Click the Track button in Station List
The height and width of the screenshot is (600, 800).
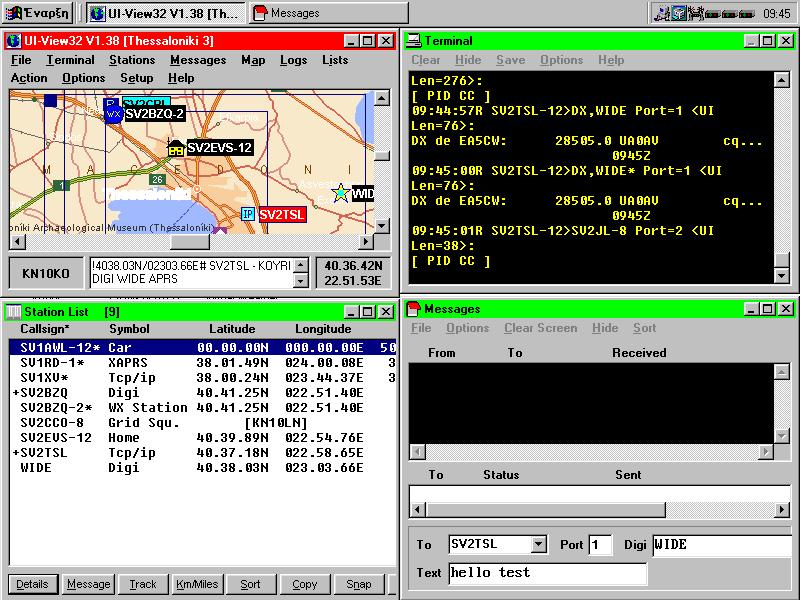(x=143, y=584)
